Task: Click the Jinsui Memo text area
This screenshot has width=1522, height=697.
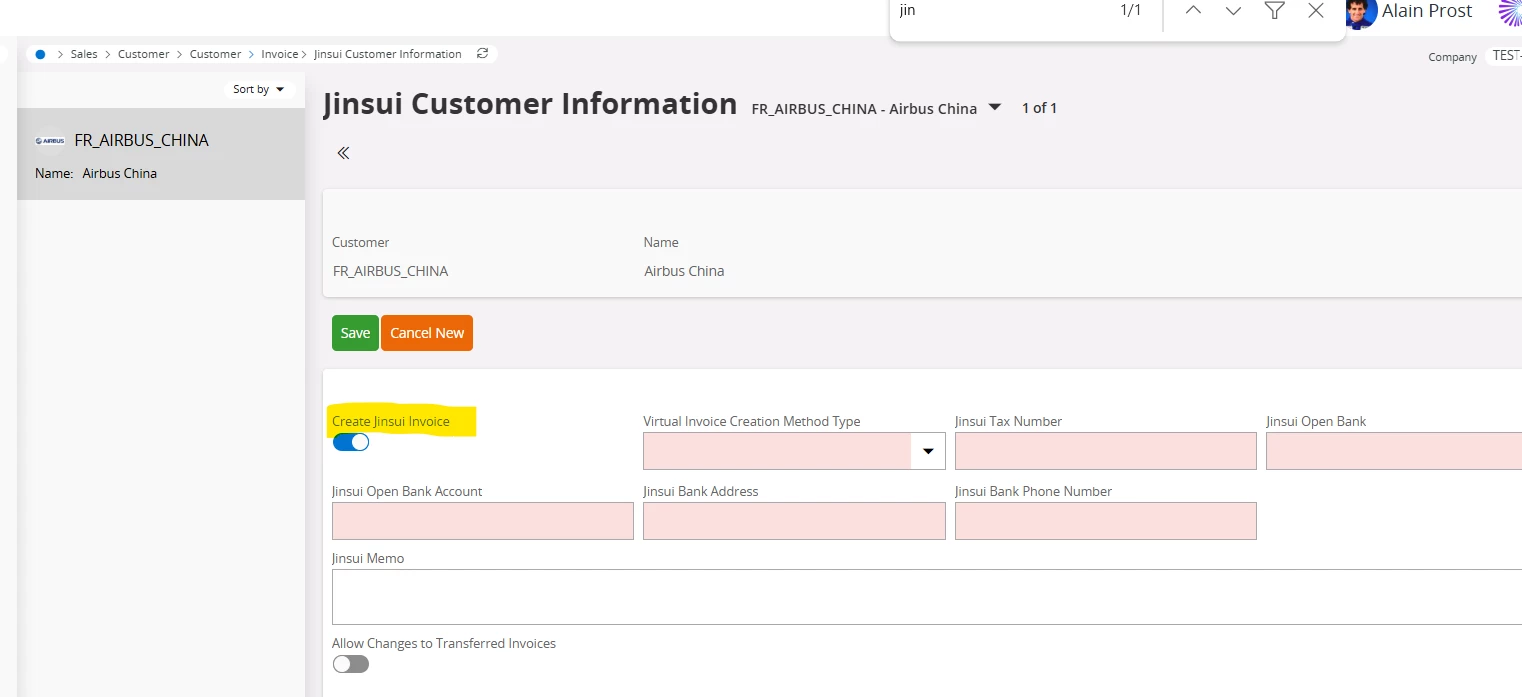Action: point(925,597)
